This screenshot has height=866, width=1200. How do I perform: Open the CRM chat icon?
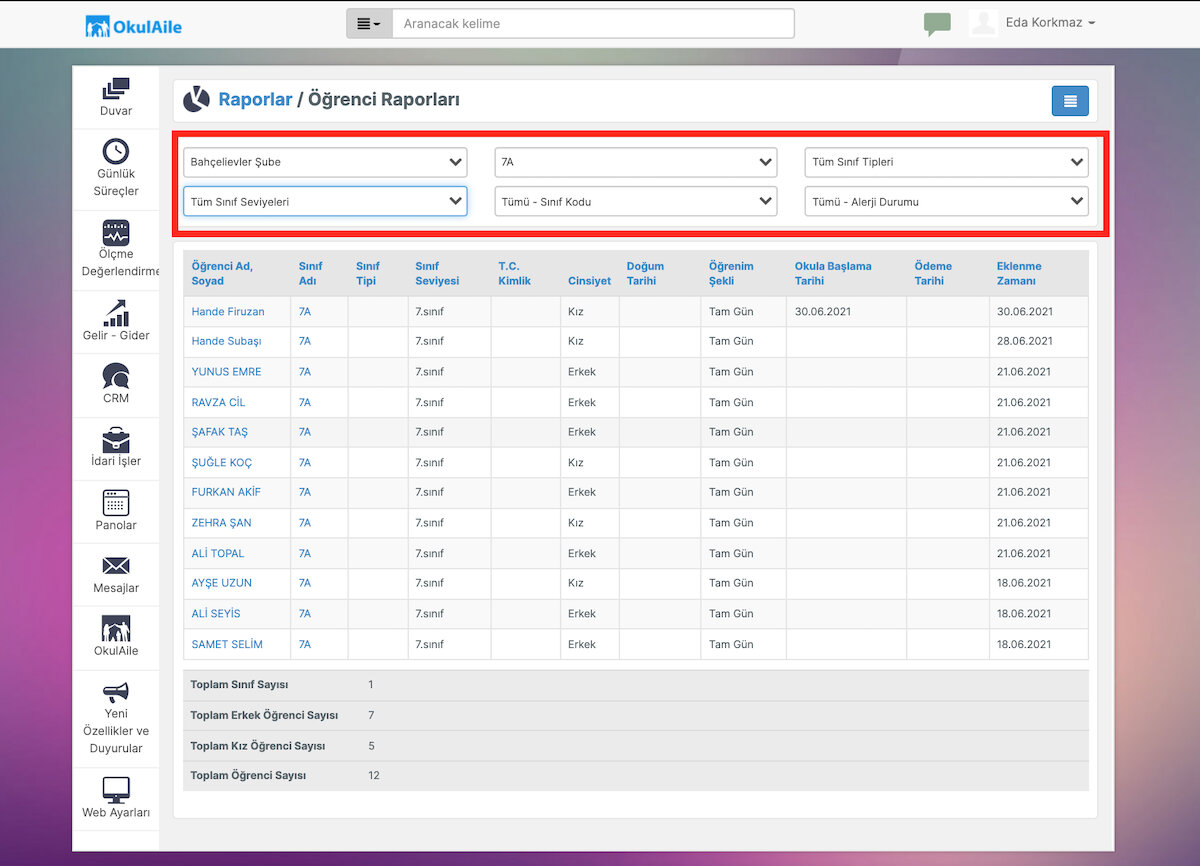coord(116,376)
